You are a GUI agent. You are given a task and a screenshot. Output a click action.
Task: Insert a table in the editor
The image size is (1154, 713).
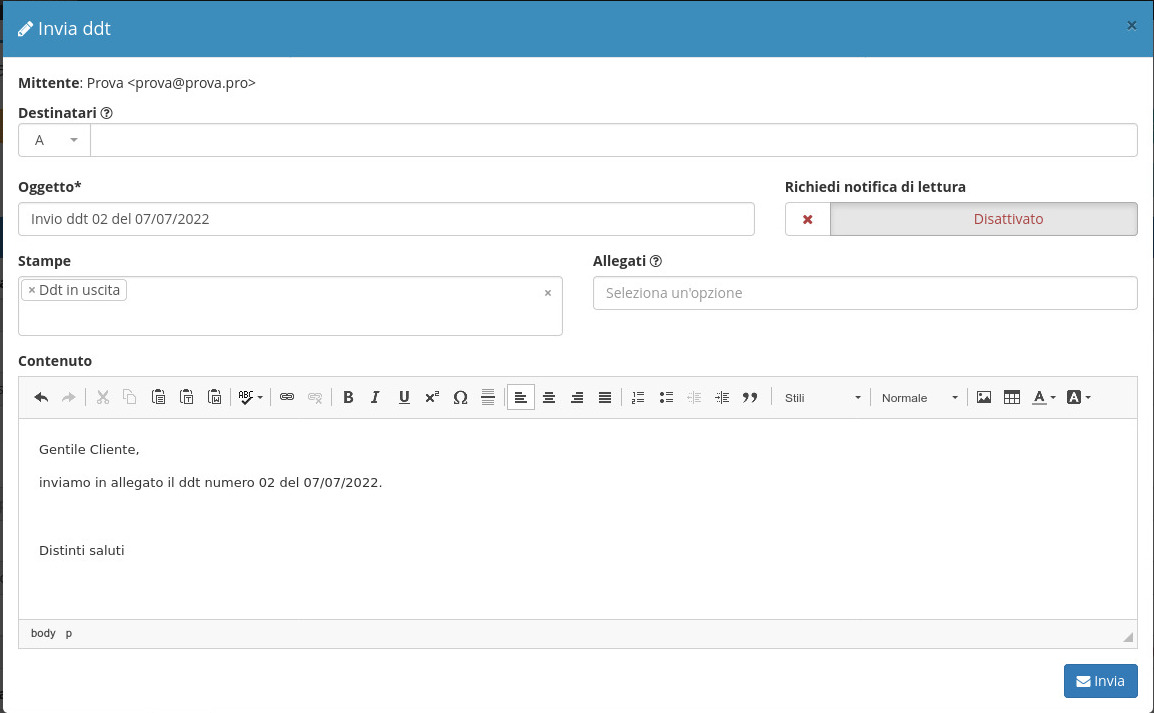[x=1012, y=398]
